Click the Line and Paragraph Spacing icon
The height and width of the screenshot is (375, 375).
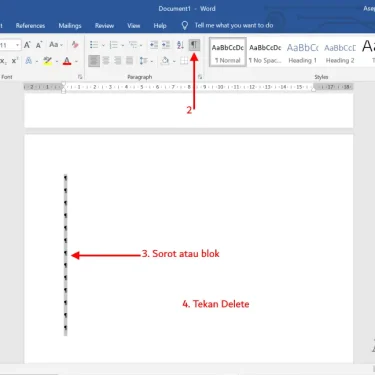tap(144, 61)
